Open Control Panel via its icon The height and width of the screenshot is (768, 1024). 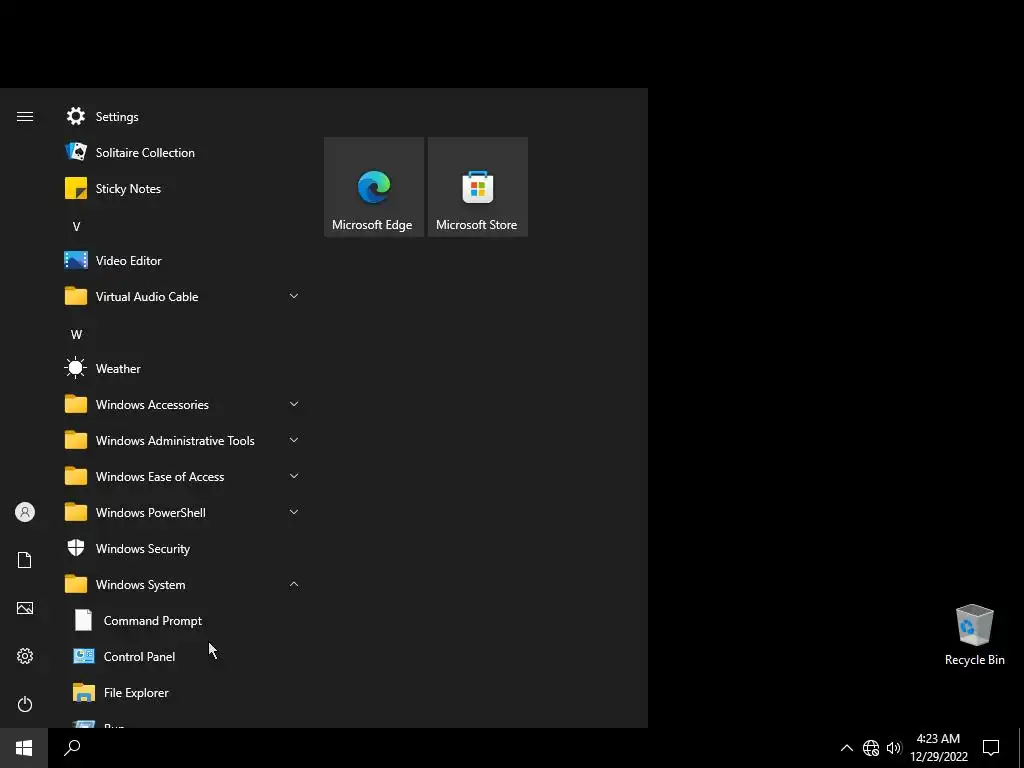pyautogui.click(x=84, y=656)
